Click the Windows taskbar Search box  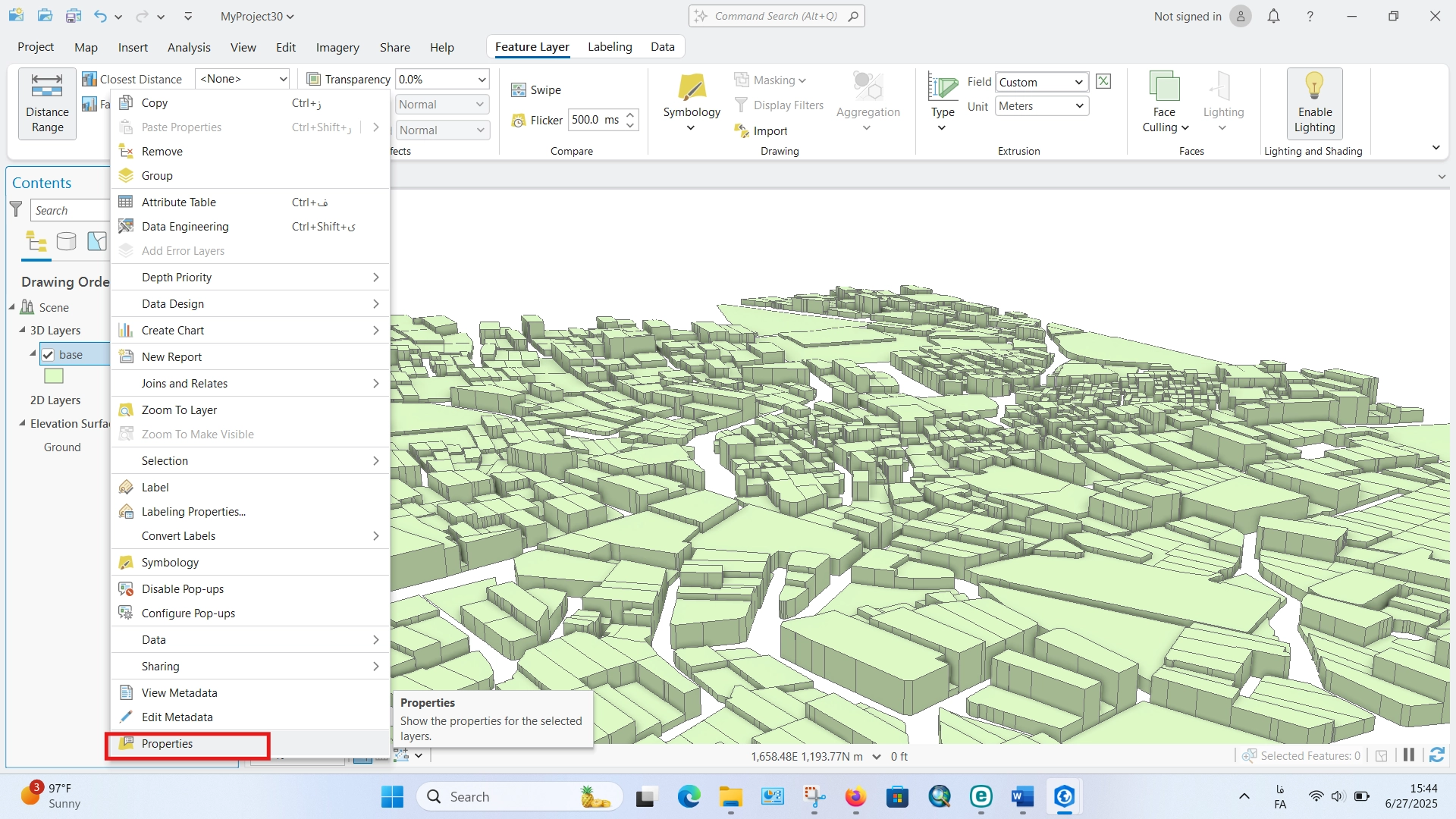click(519, 797)
